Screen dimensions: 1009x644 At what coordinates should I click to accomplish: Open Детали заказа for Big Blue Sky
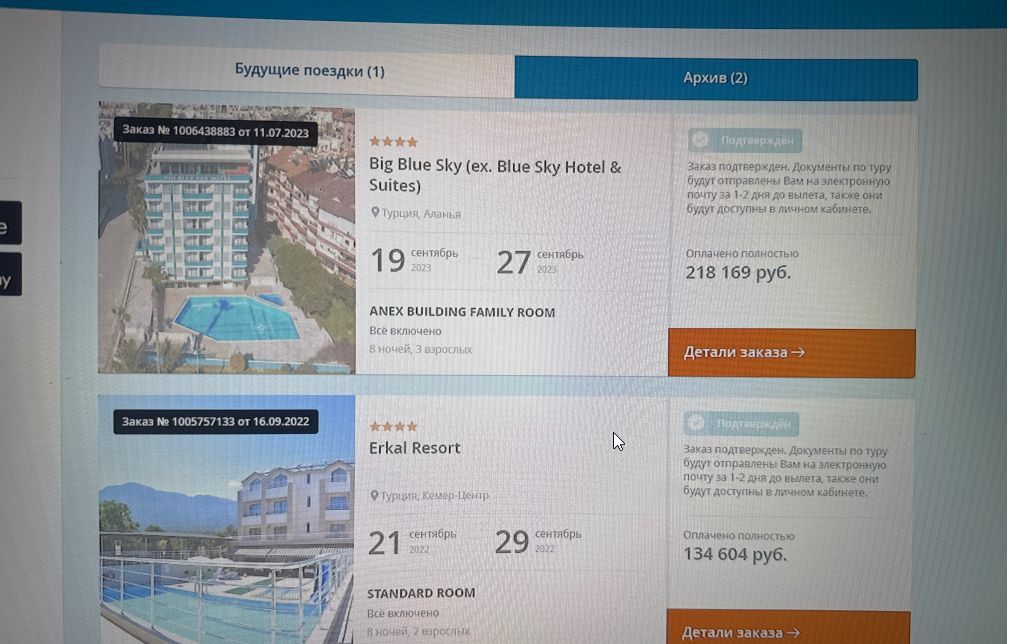point(791,353)
